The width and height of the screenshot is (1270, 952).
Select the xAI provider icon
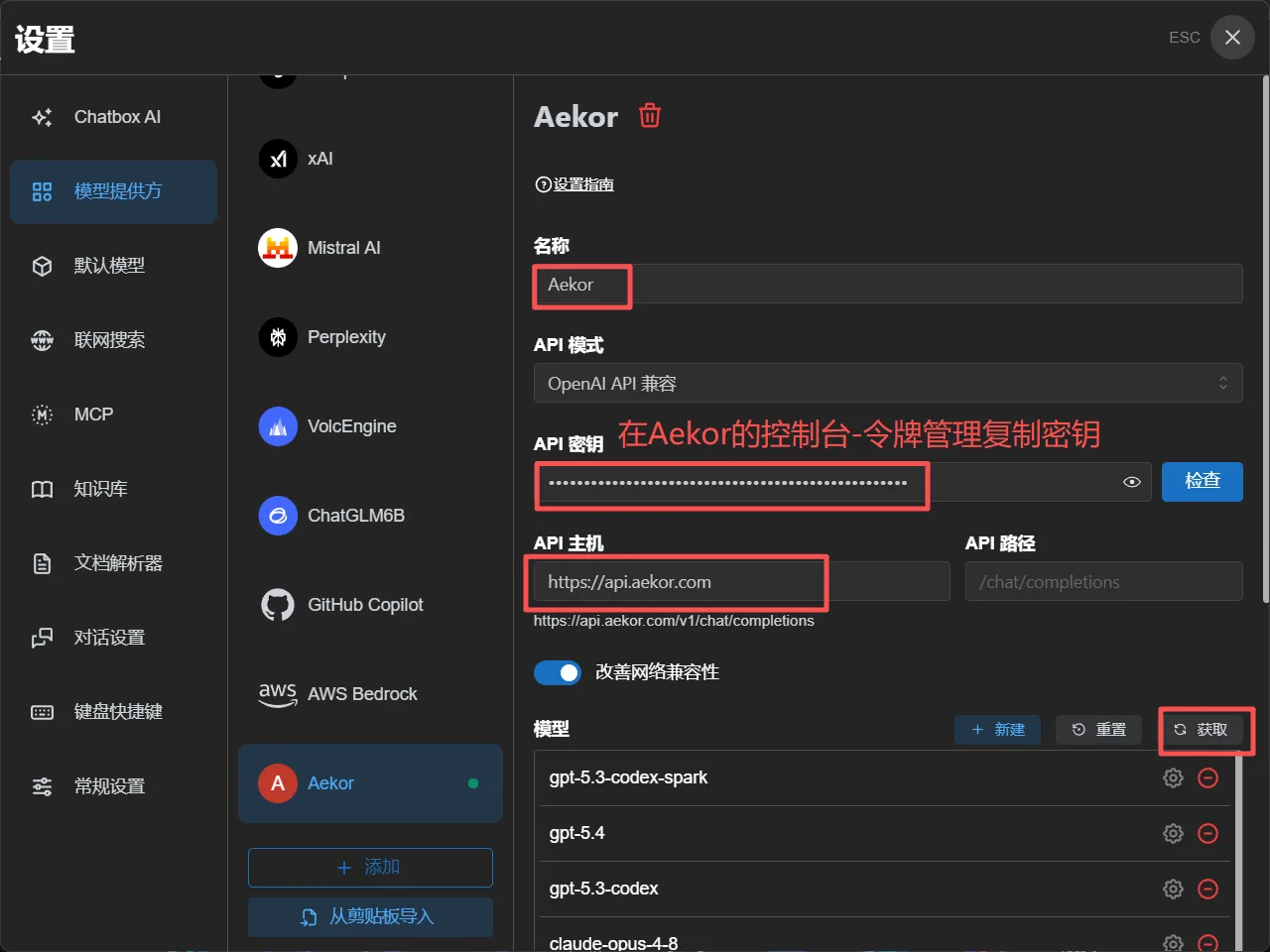click(x=278, y=159)
